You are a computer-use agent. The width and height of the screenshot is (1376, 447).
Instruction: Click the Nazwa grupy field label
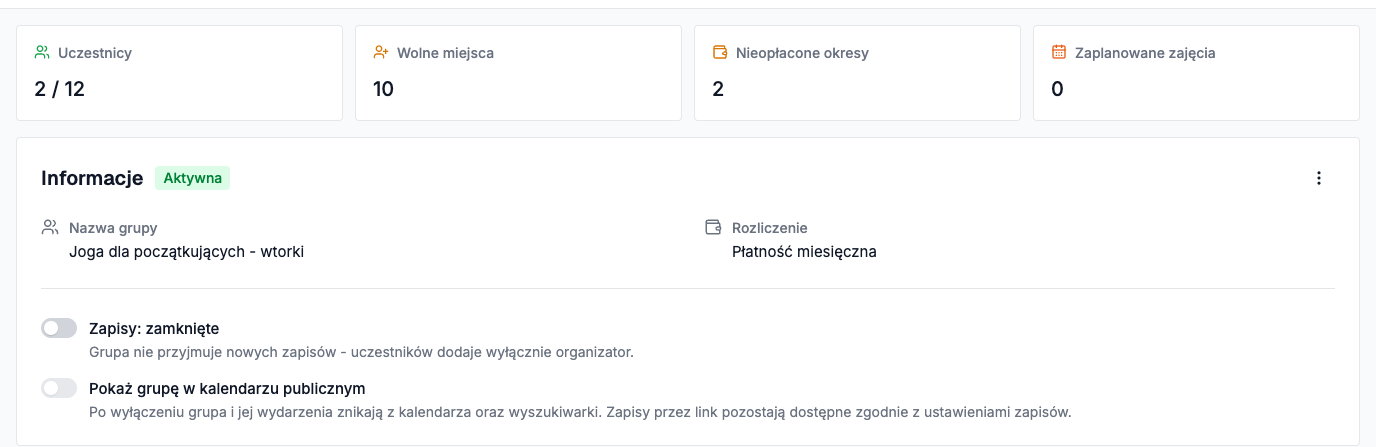tap(113, 228)
